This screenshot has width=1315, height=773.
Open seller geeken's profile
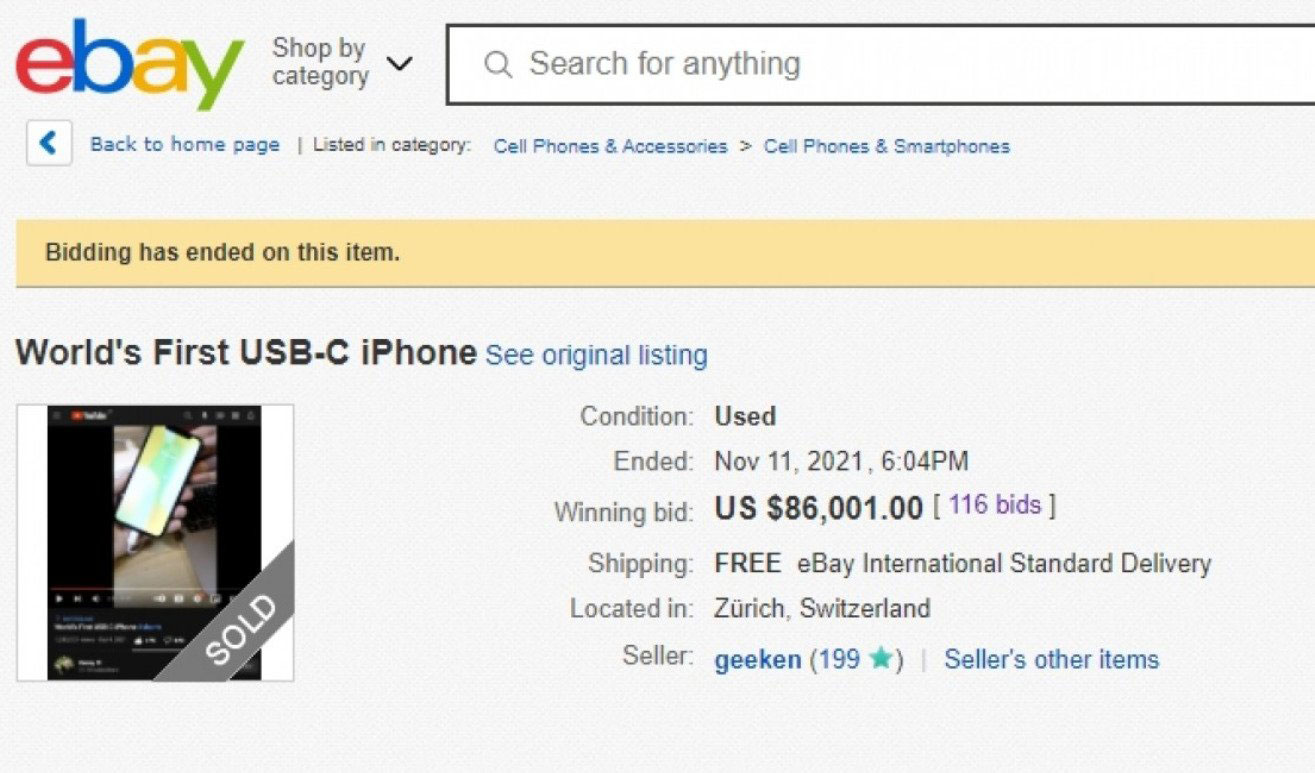758,660
